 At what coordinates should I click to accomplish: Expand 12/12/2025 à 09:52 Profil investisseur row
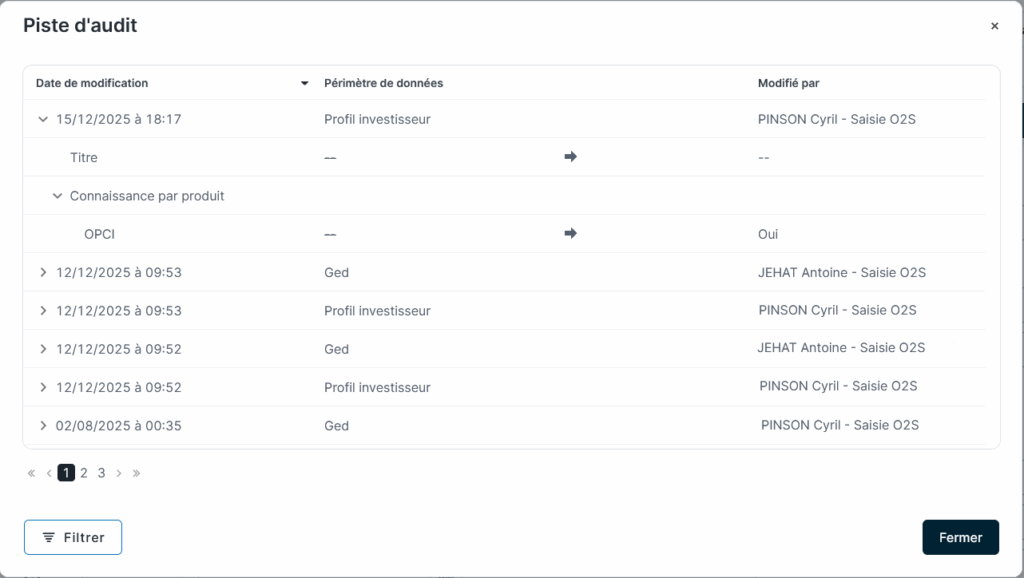click(43, 387)
